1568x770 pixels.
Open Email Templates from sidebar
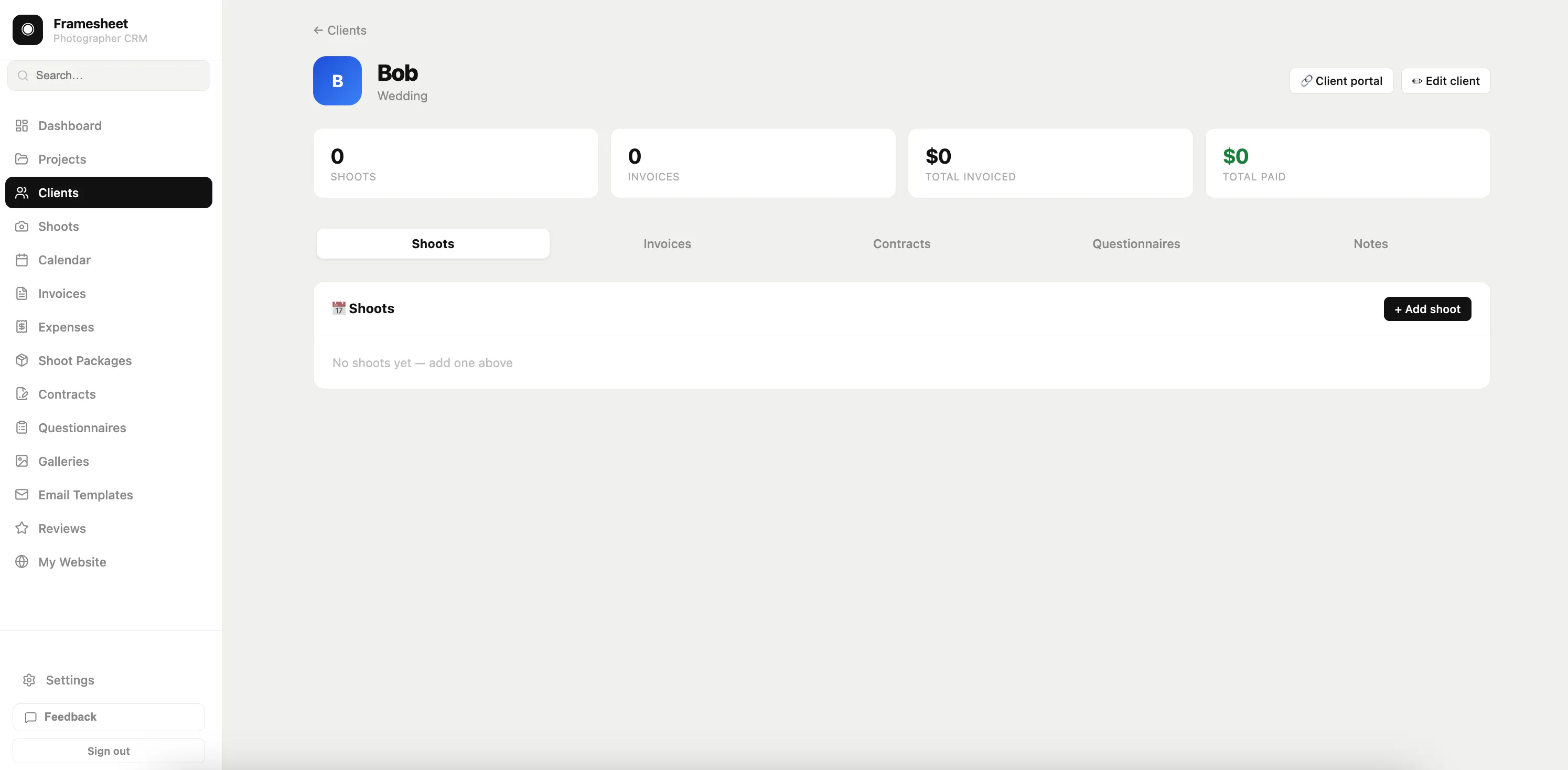109,495
